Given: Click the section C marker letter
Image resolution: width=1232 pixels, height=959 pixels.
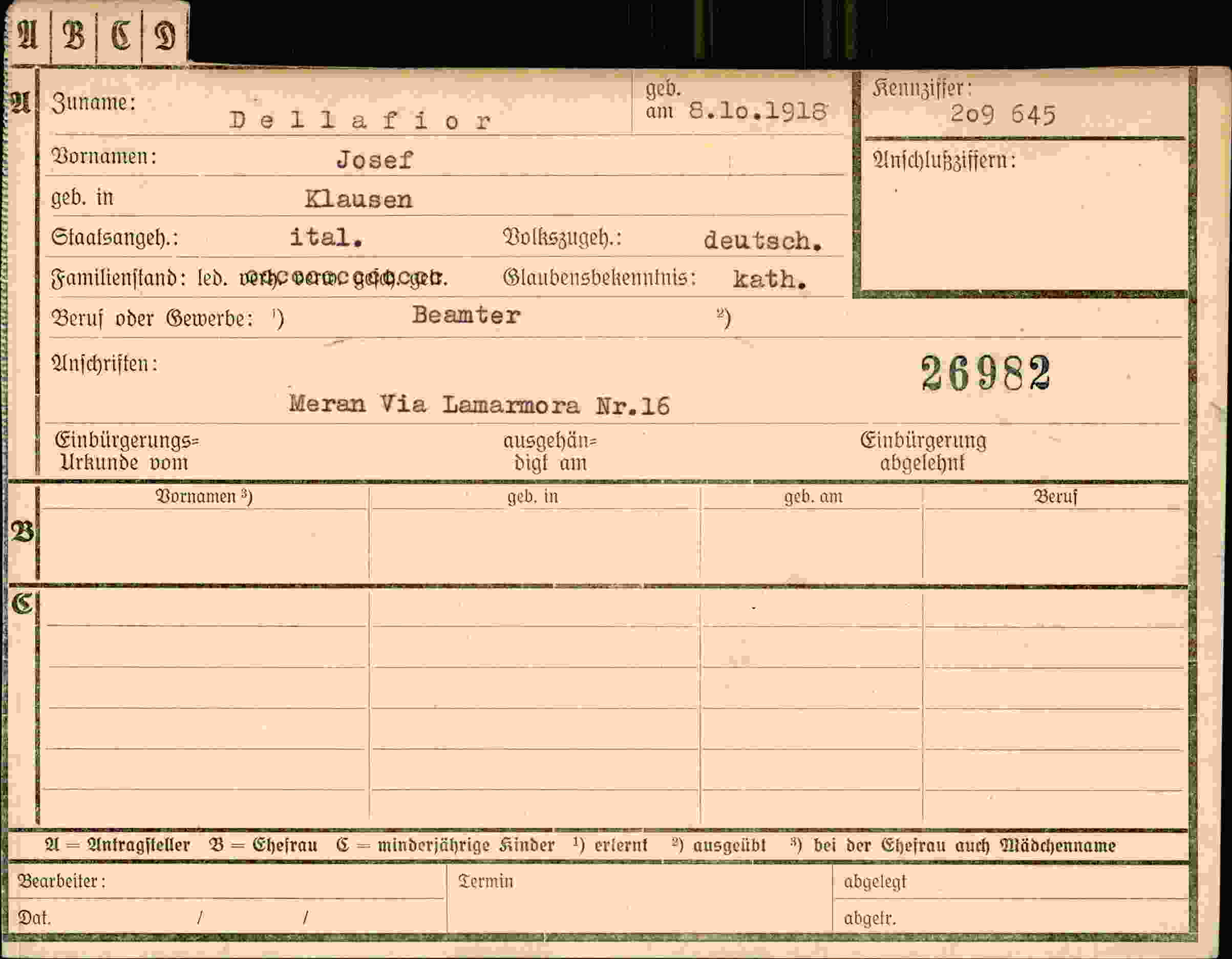Looking at the screenshot, I should 23,604.
